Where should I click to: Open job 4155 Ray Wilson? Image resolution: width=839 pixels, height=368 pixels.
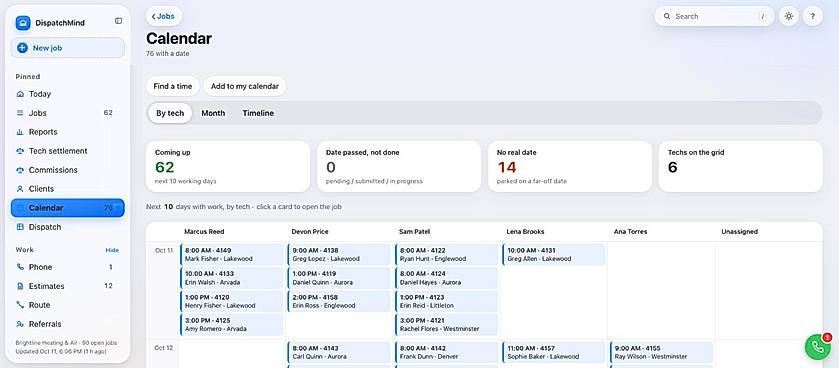(661, 352)
